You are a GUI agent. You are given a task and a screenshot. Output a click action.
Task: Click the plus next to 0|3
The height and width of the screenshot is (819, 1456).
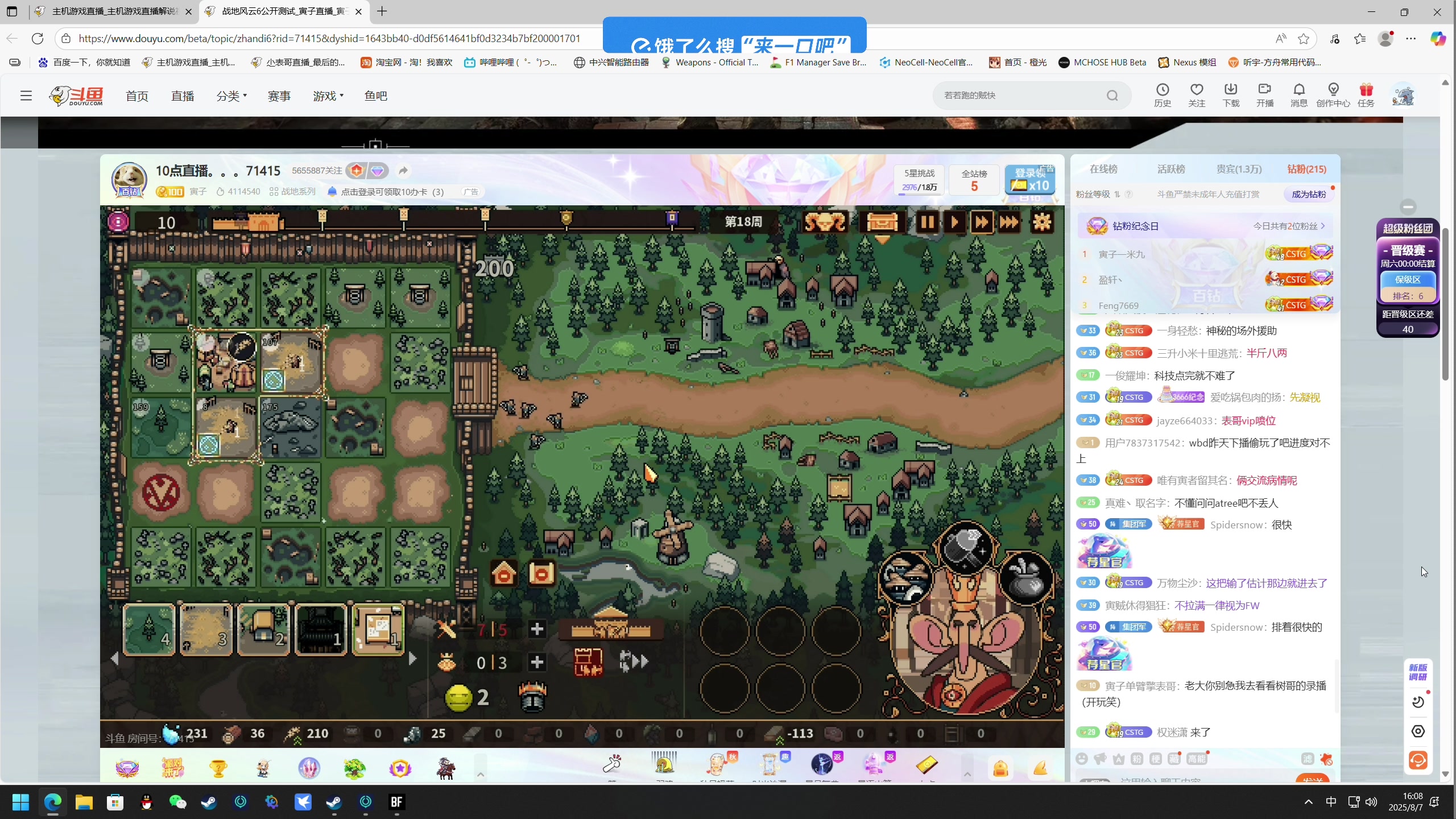(536, 662)
